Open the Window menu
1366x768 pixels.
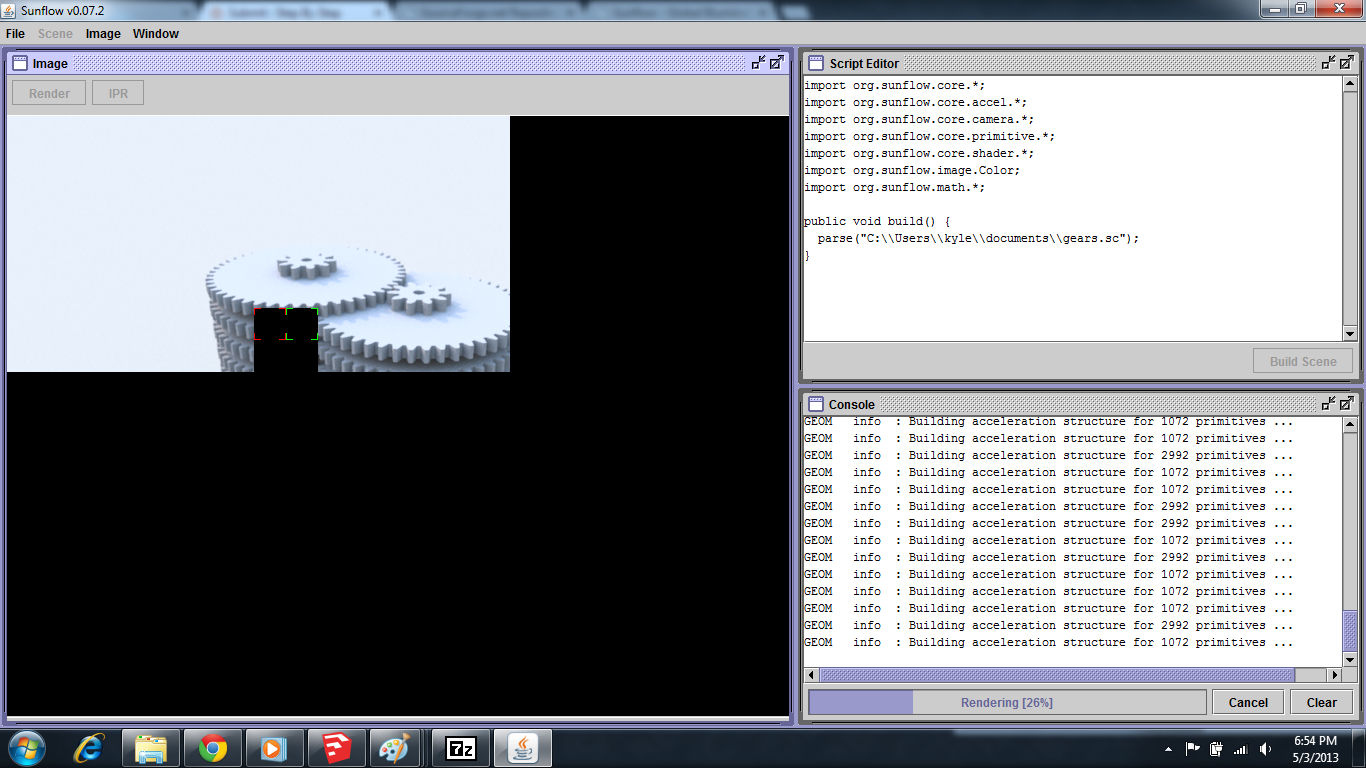(x=156, y=34)
